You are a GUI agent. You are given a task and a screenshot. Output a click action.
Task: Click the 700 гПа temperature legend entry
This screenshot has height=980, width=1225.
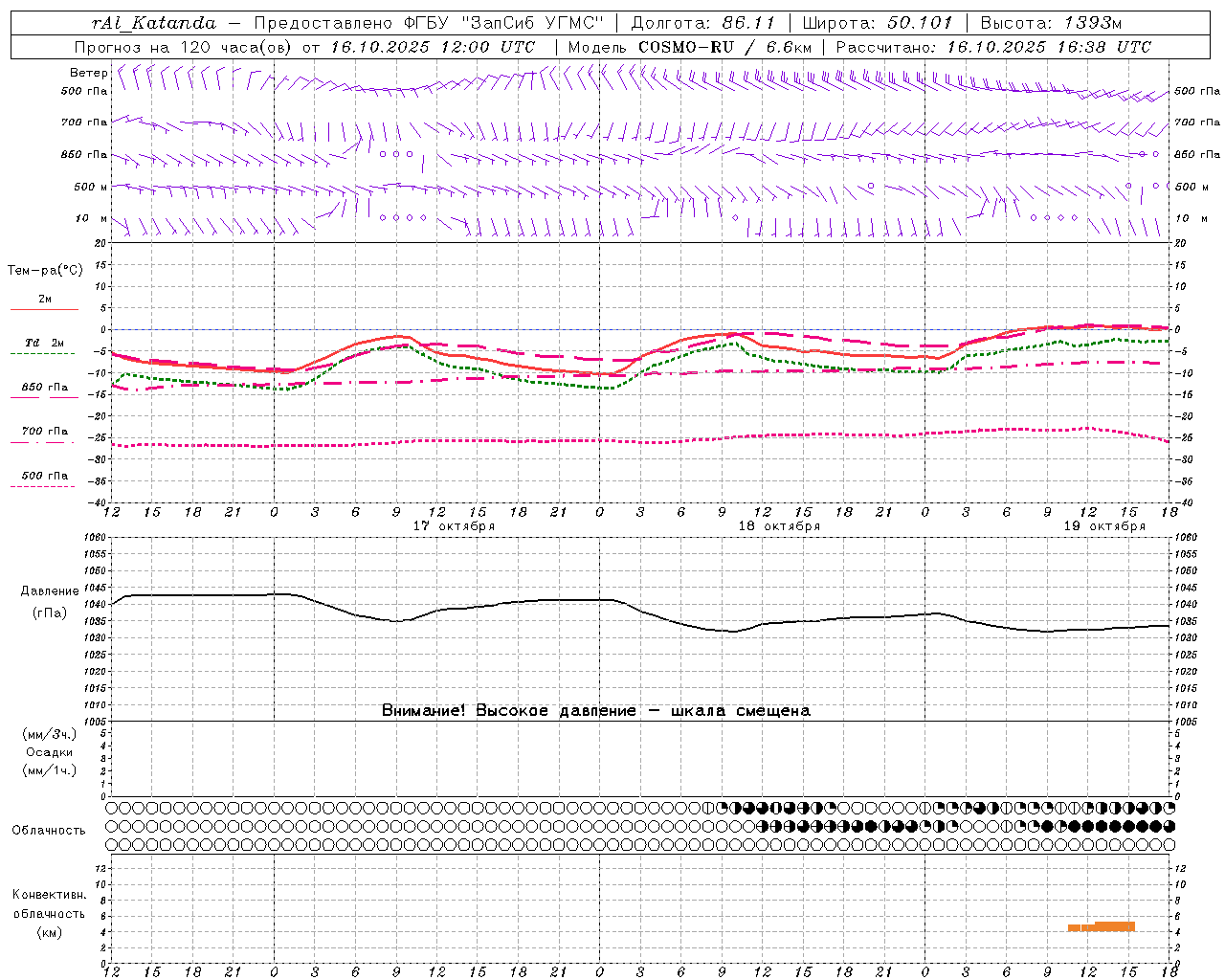[x=45, y=432]
